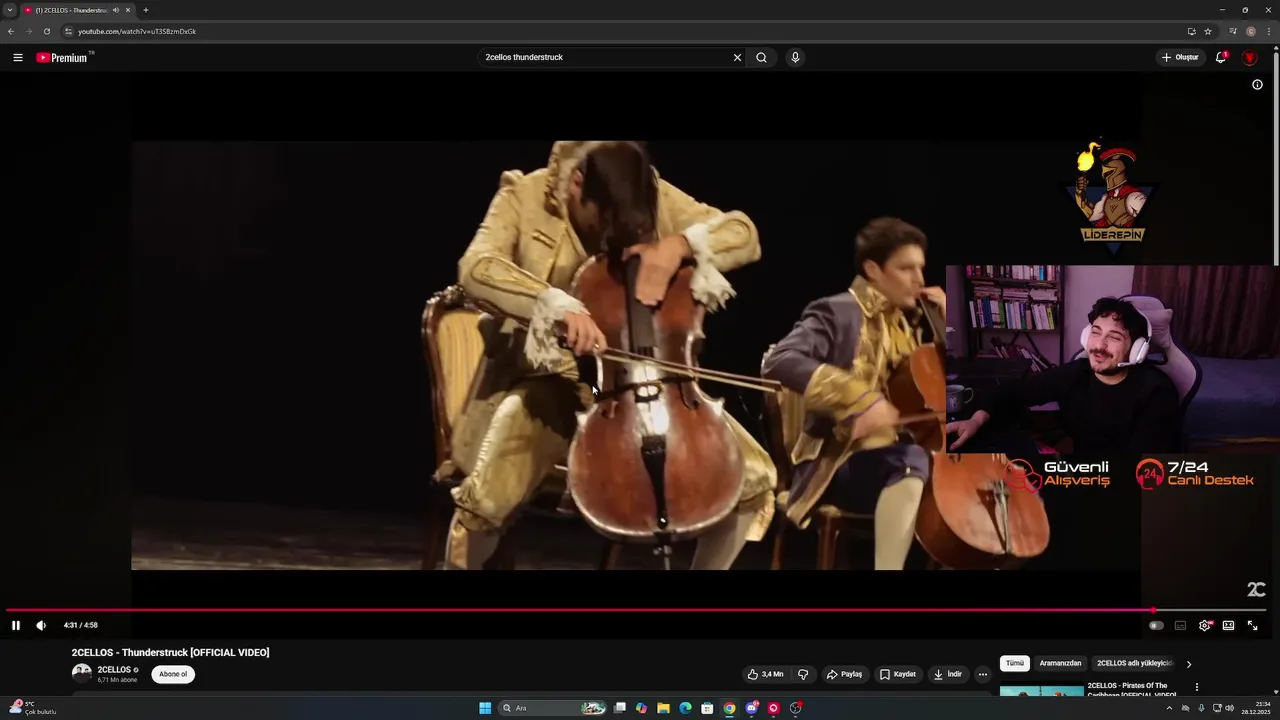The width and height of the screenshot is (1280, 720).
Task: Pause the video playback
Action: [x=16, y=625]
